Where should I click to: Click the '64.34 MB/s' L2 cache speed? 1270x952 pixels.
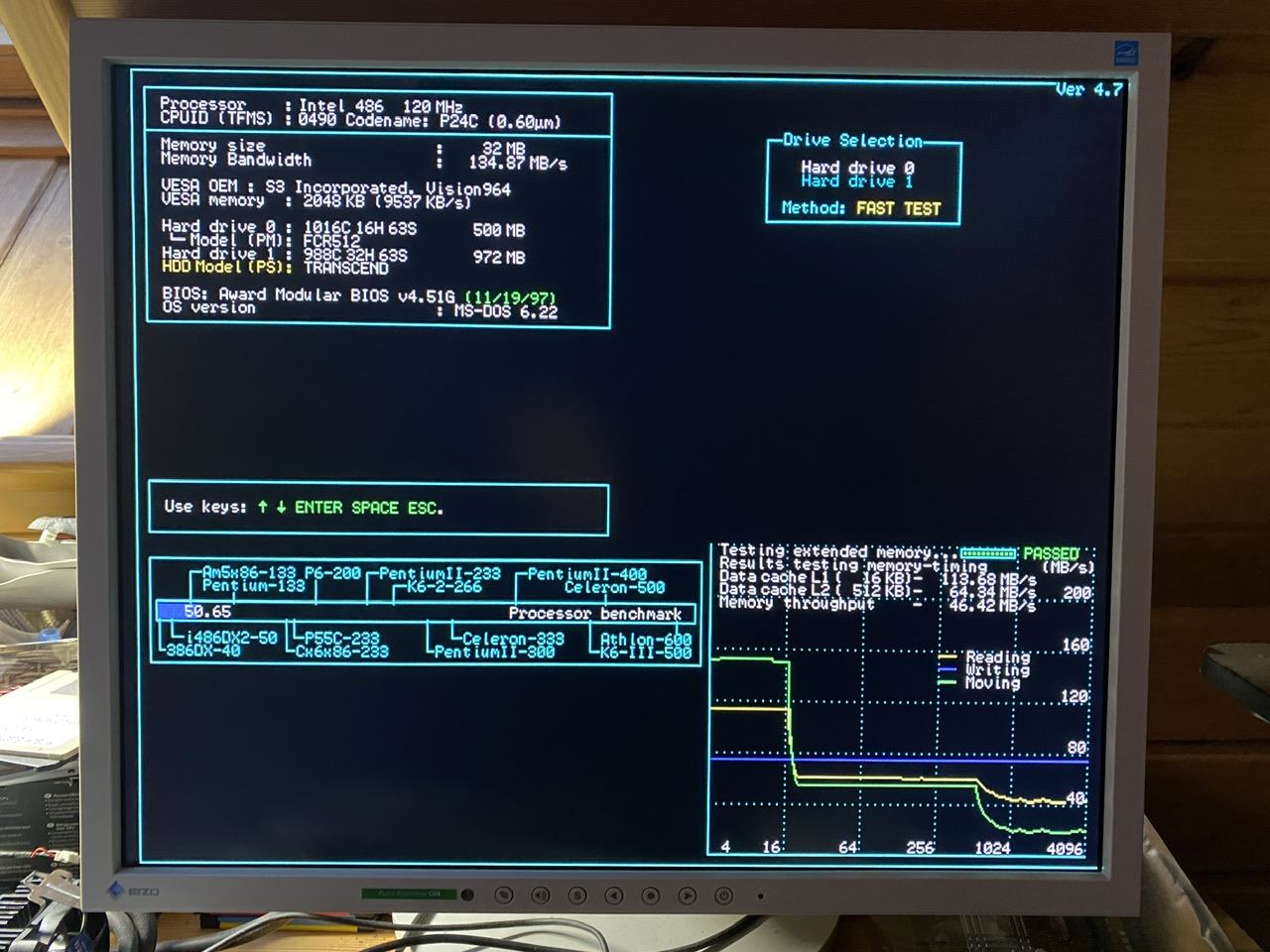[x=992, y=592]
